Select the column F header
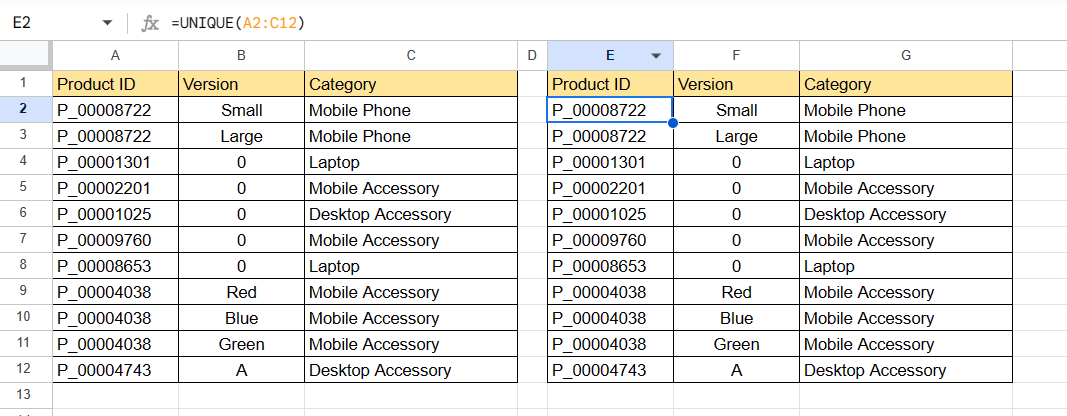The width and height of the screenshot is (1067, 416). 736,56
